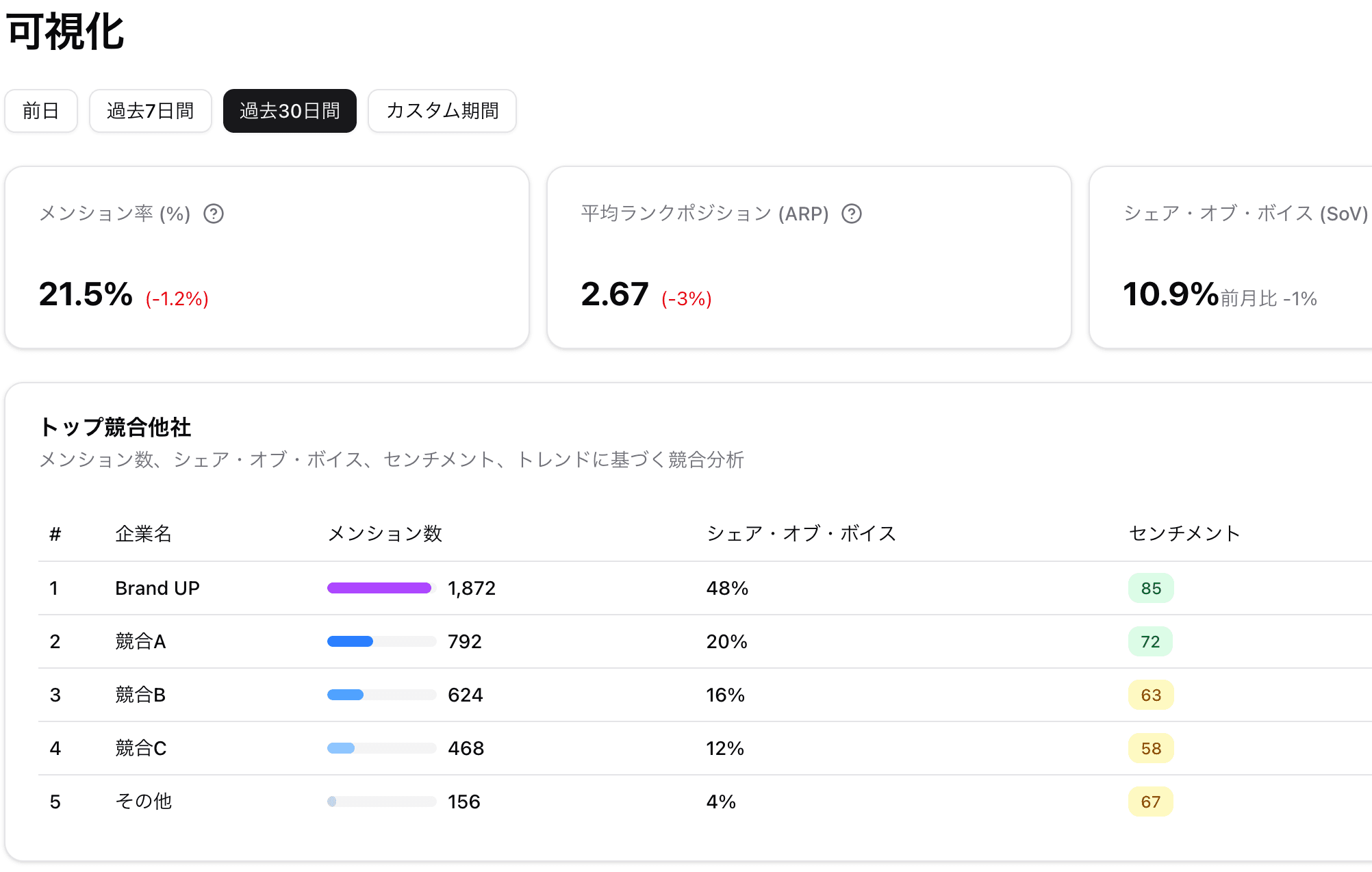1372x872 pixels.
Task: Click 競合A sentiment score 72
Action: pyautogui.click(x=1151, y=641)
